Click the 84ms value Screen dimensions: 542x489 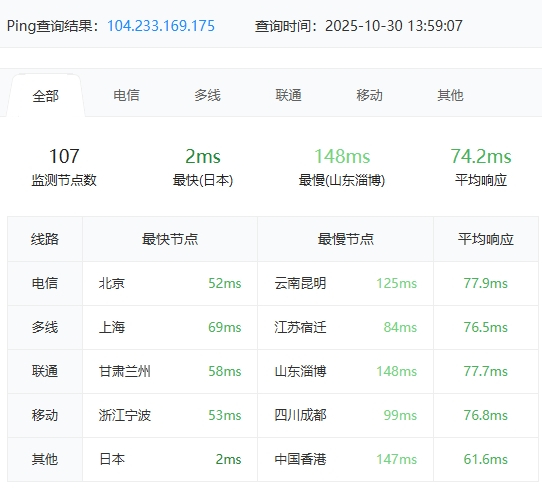click(x=400, y=327)
